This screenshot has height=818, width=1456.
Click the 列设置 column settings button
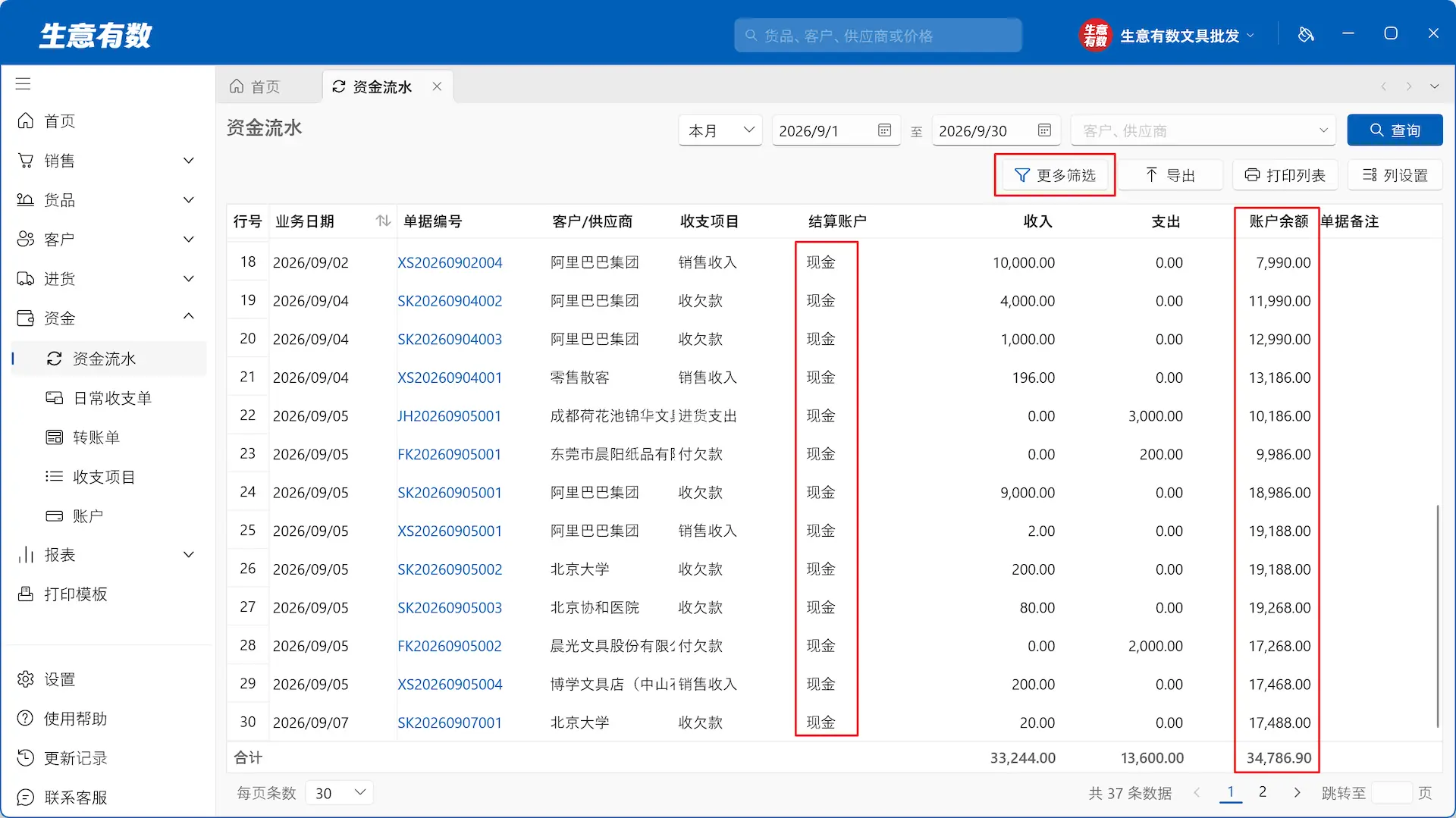1395,175
